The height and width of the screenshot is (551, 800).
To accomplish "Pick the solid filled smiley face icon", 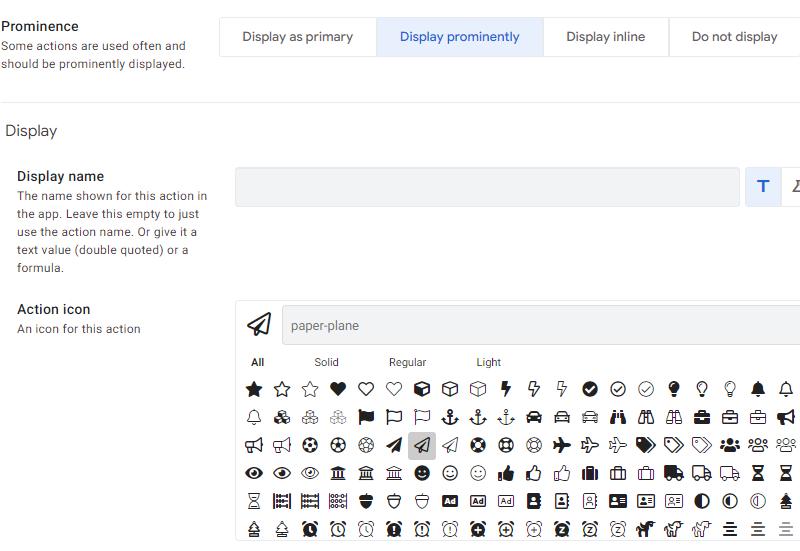I will 422,473.
